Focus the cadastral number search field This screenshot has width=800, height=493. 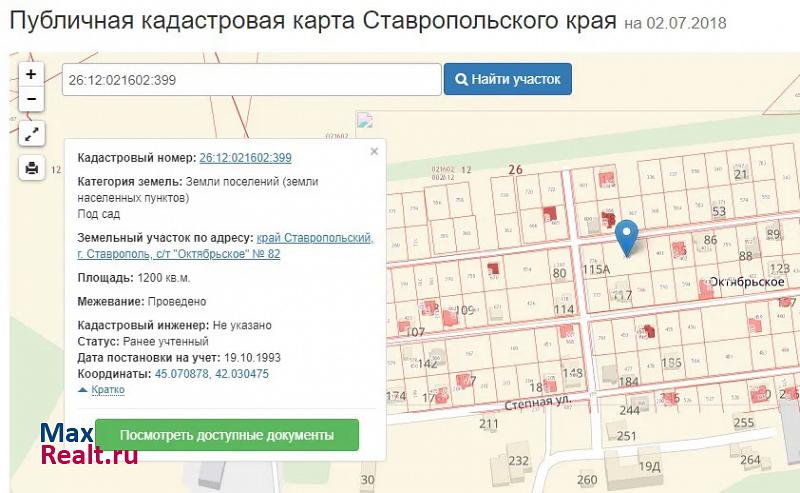[x=251, y=79]
